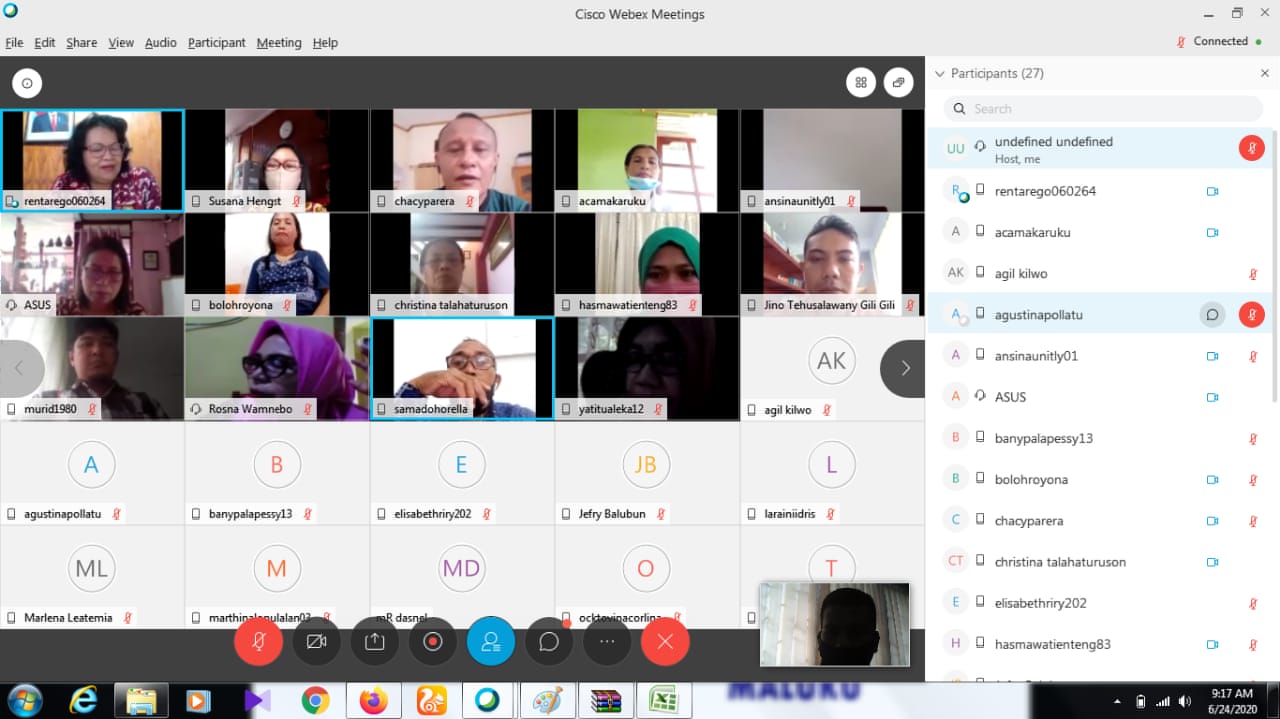The height and width of the screenshot is (719, 1280).
Task: Select christina talahaturuson in participants list
Action: tap(1060, 562)
